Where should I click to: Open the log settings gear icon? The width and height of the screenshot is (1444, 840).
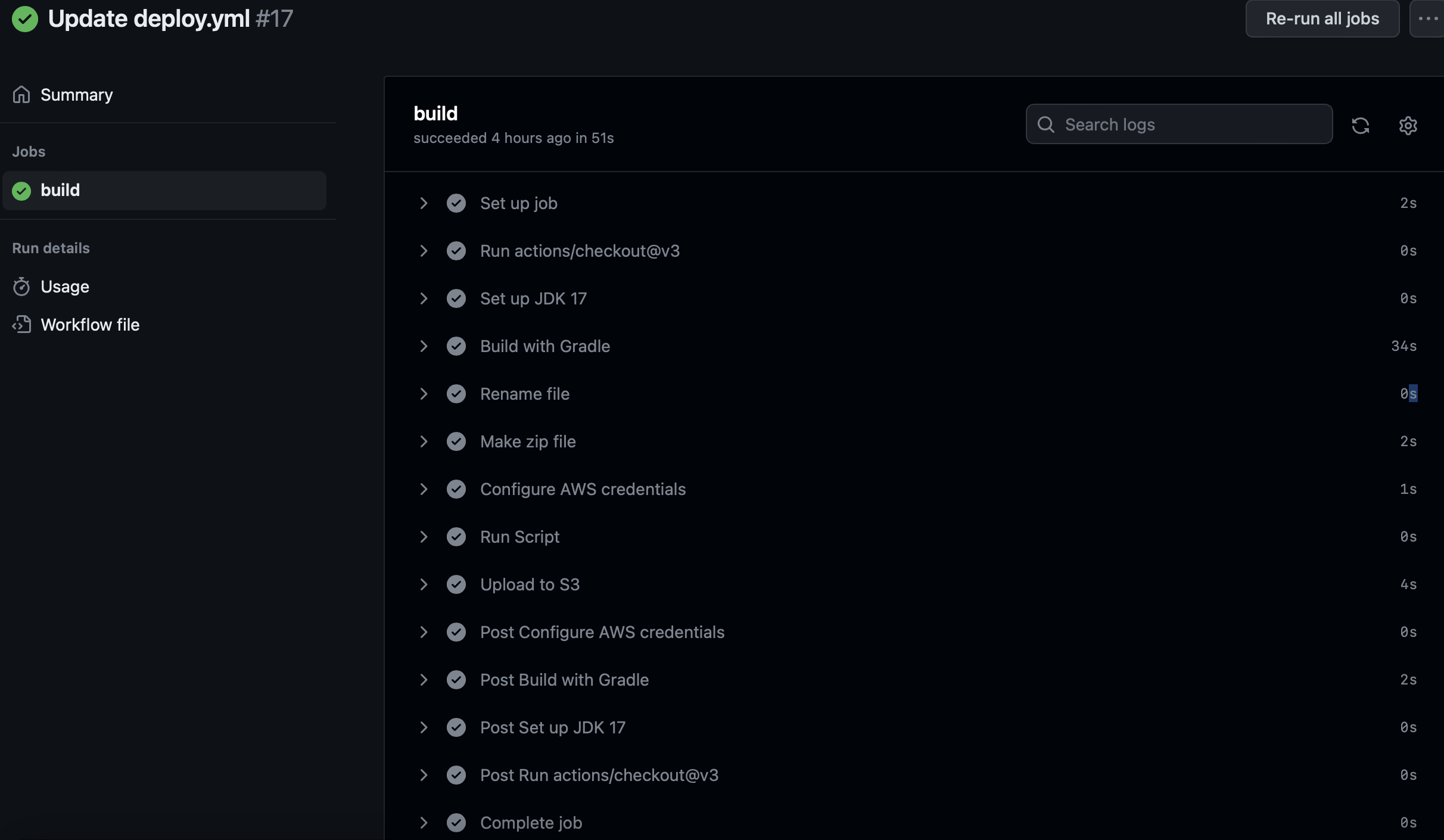coord(1408,125)
